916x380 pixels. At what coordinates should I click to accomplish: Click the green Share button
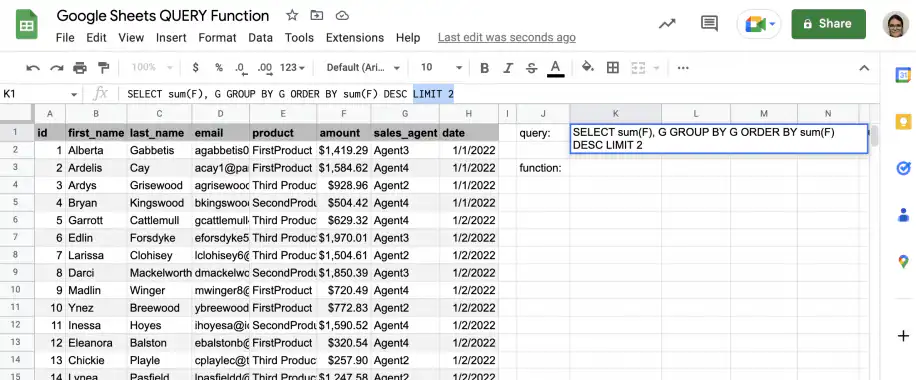pyautogui.click(x=828, y=24)
